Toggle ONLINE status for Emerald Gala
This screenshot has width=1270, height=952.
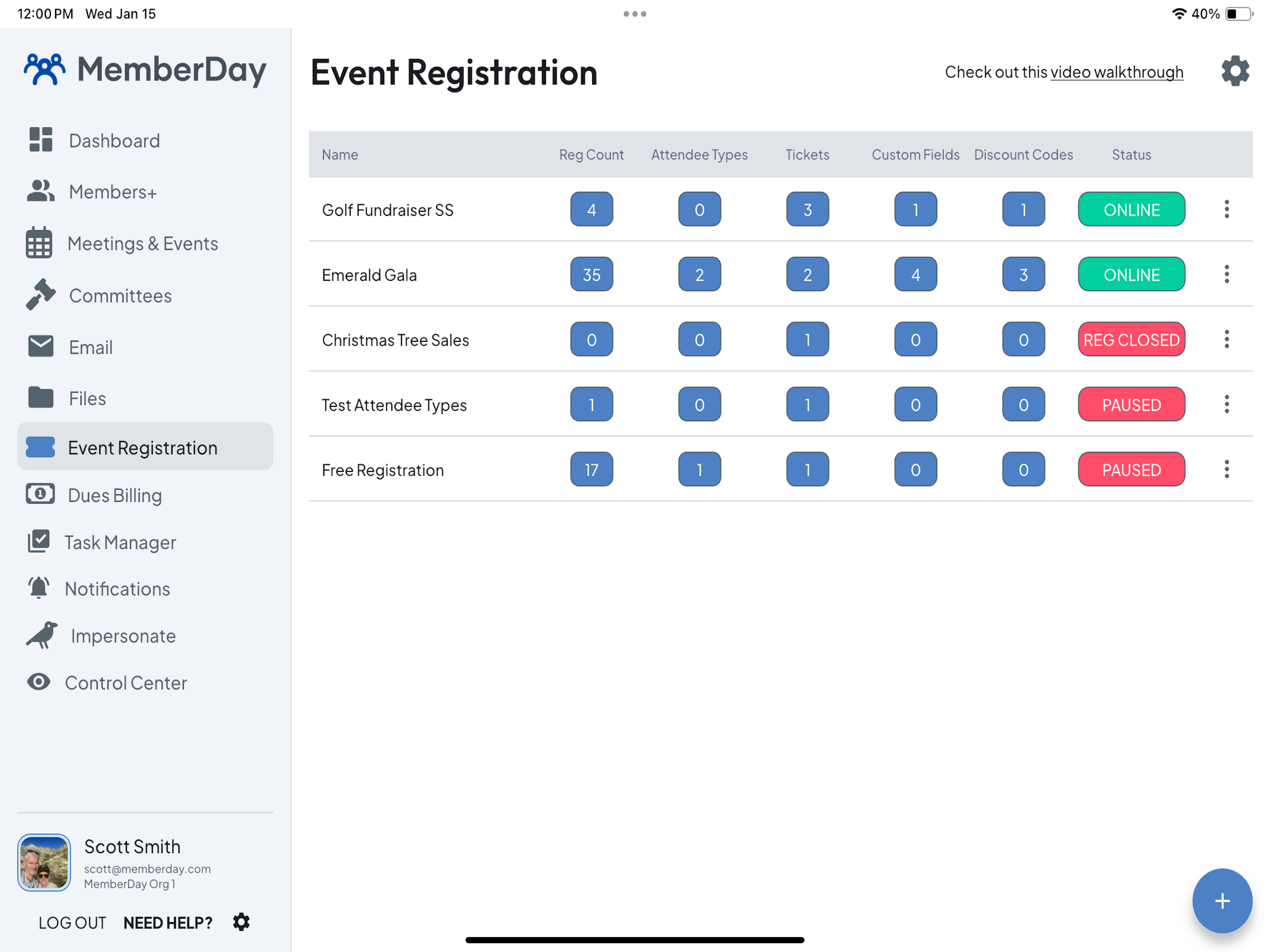click(1131, 274)
